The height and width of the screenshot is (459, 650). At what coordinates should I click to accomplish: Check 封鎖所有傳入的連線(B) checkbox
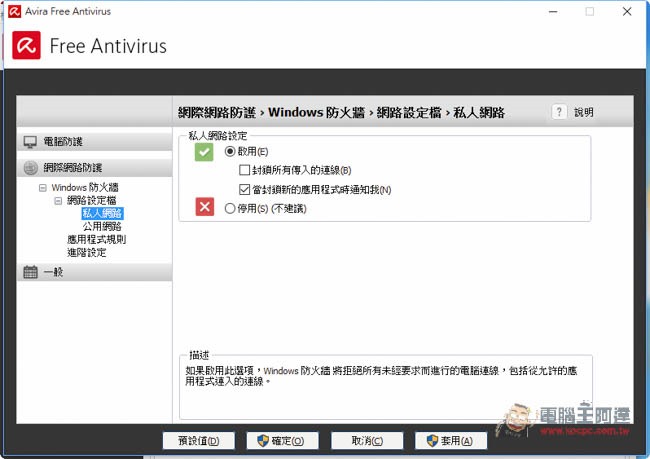(x=245, y=170)
